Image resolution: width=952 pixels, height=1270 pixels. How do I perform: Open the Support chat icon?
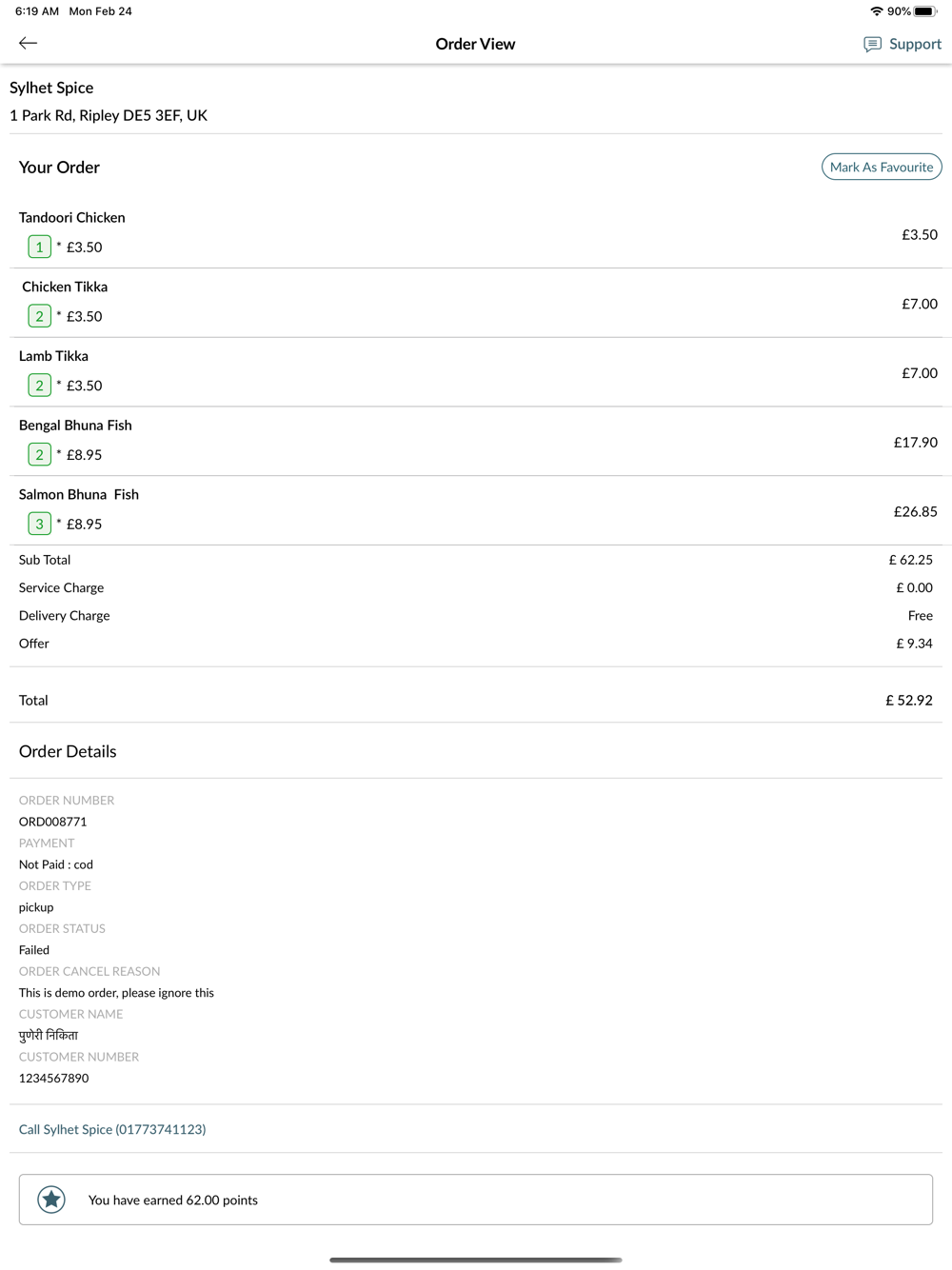872,44
